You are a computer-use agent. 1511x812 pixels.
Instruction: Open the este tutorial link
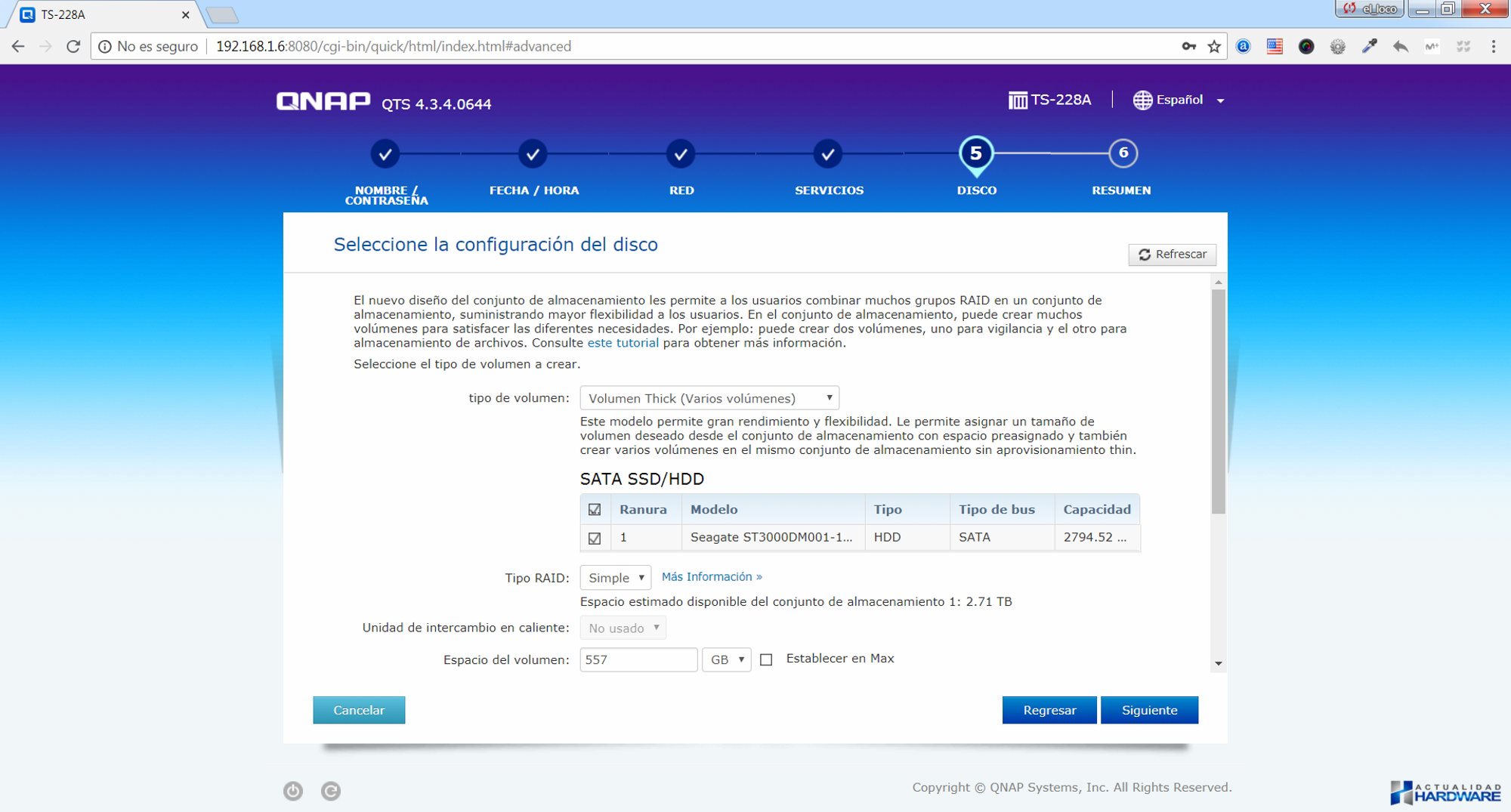[623, 343]
